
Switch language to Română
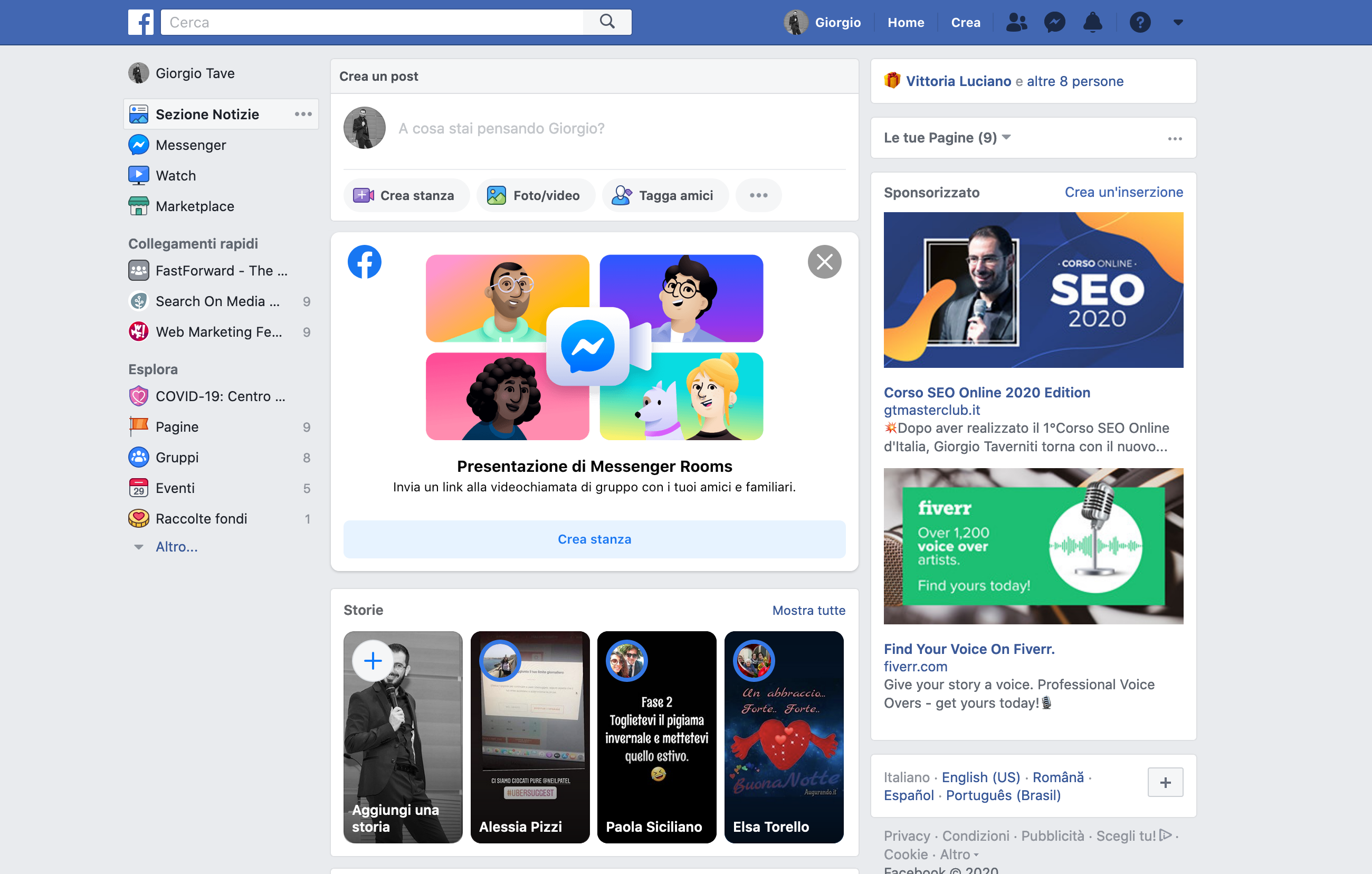pyautogui.click(x=1058, y=777)
